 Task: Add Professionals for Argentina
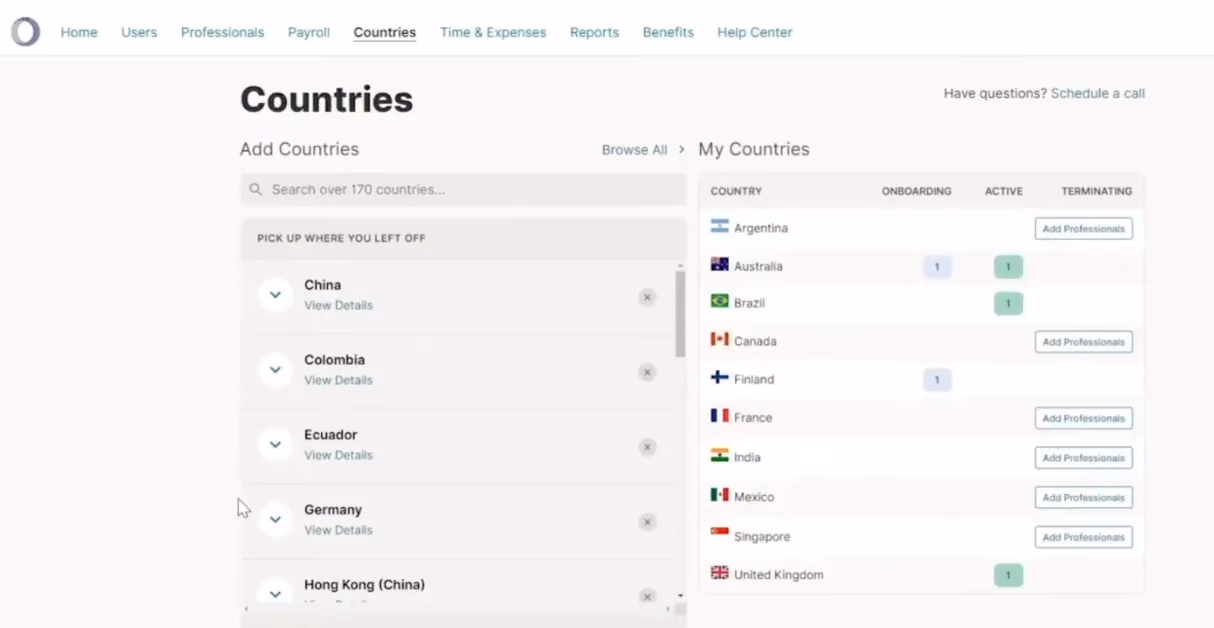click(x=1083, y=229)
